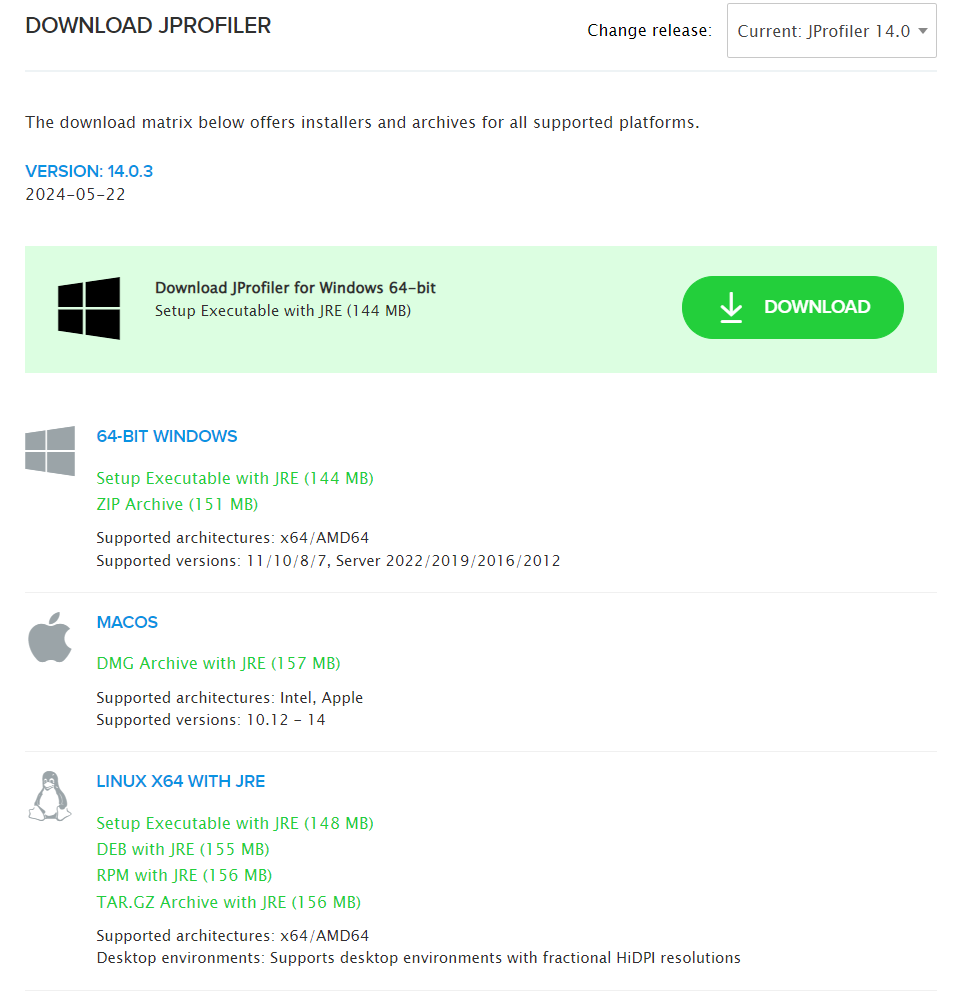Download Linux Setup Executable with JRE (148 MB)
Viewport: 980px width, 993px height.
point(235,823)
